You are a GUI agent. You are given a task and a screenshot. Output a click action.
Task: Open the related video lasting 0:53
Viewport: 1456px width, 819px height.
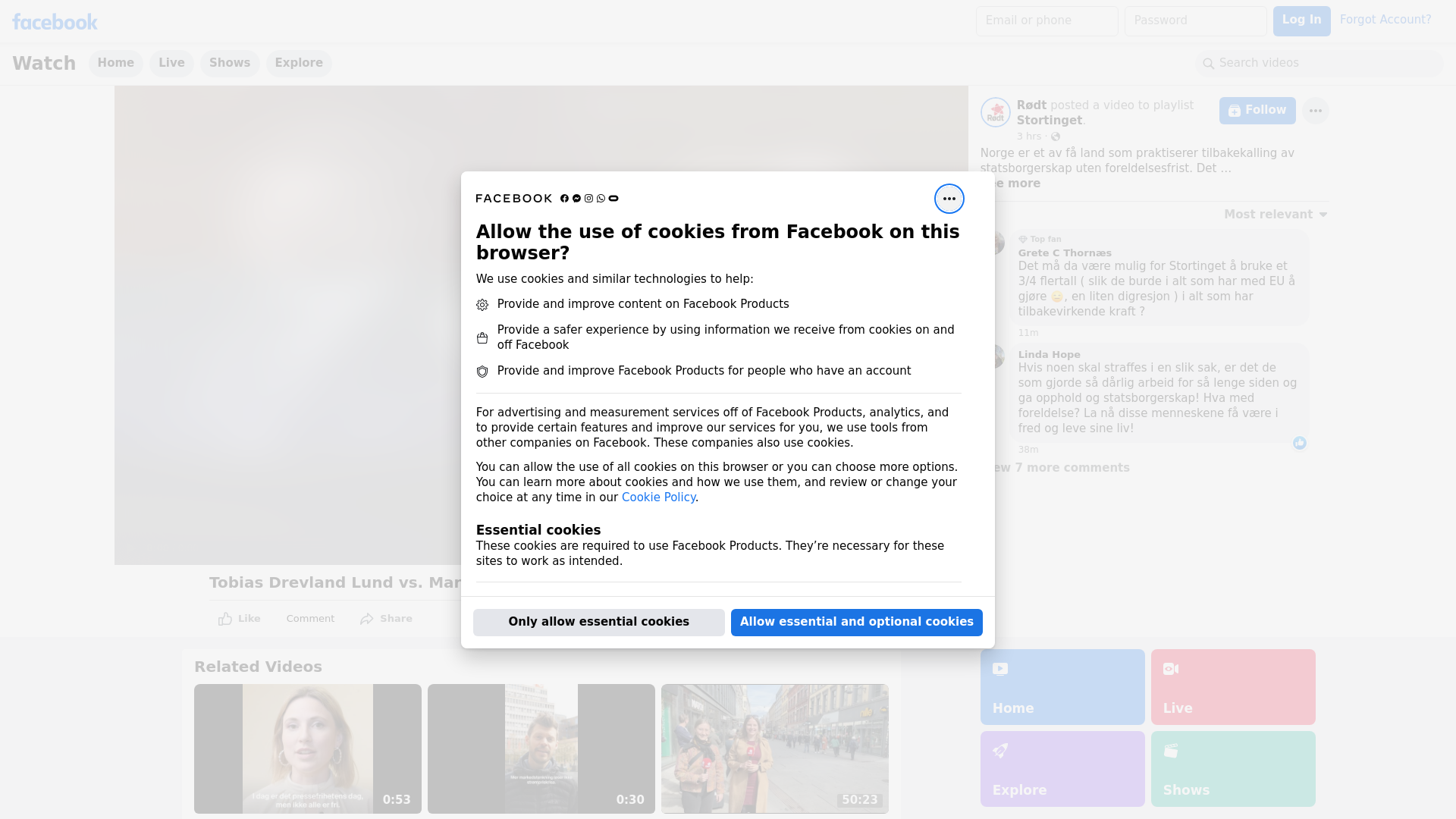point(307,748)
